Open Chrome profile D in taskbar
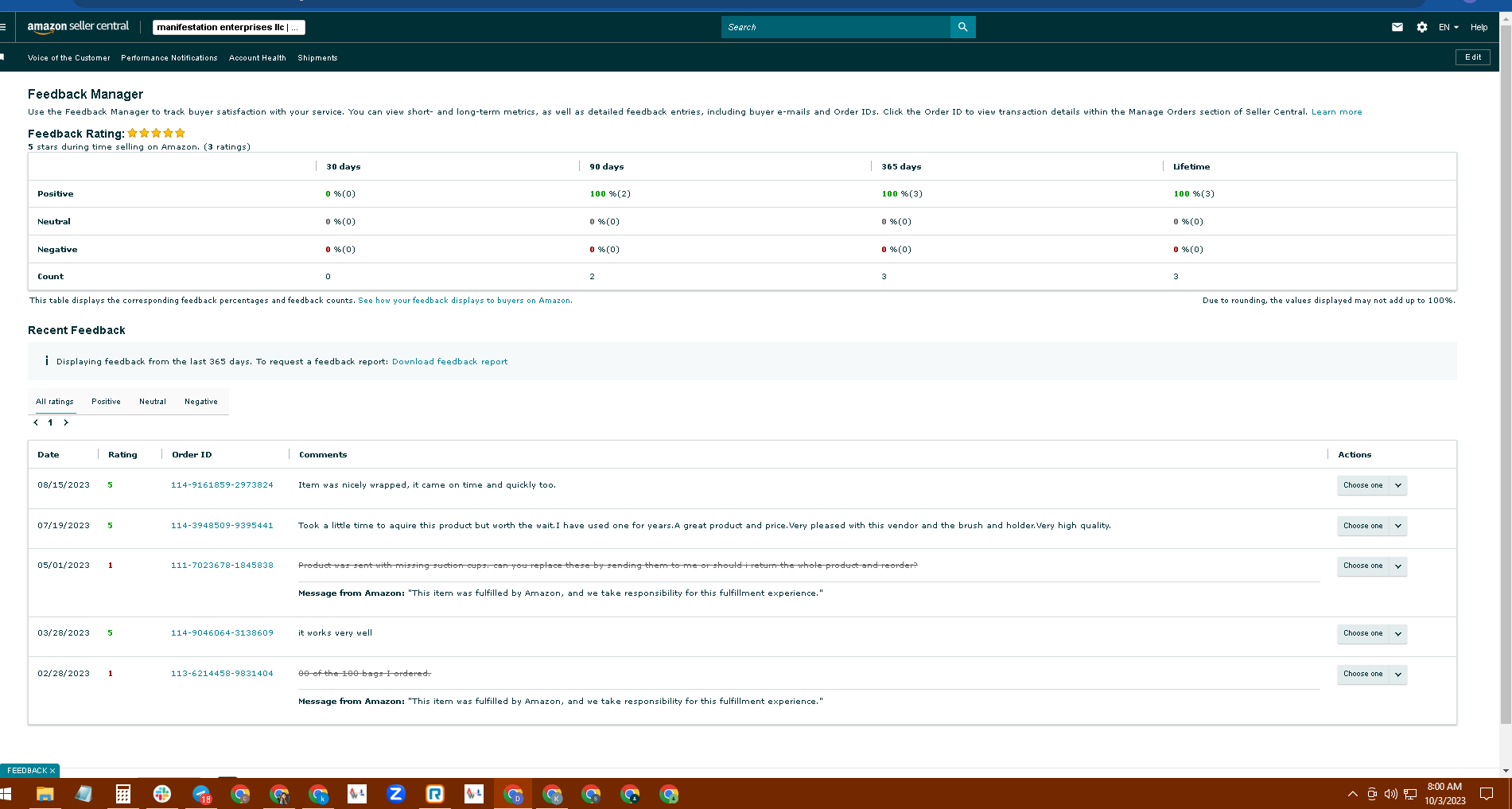The width and height of the screenshot is (1512, 809). point(513,794)
